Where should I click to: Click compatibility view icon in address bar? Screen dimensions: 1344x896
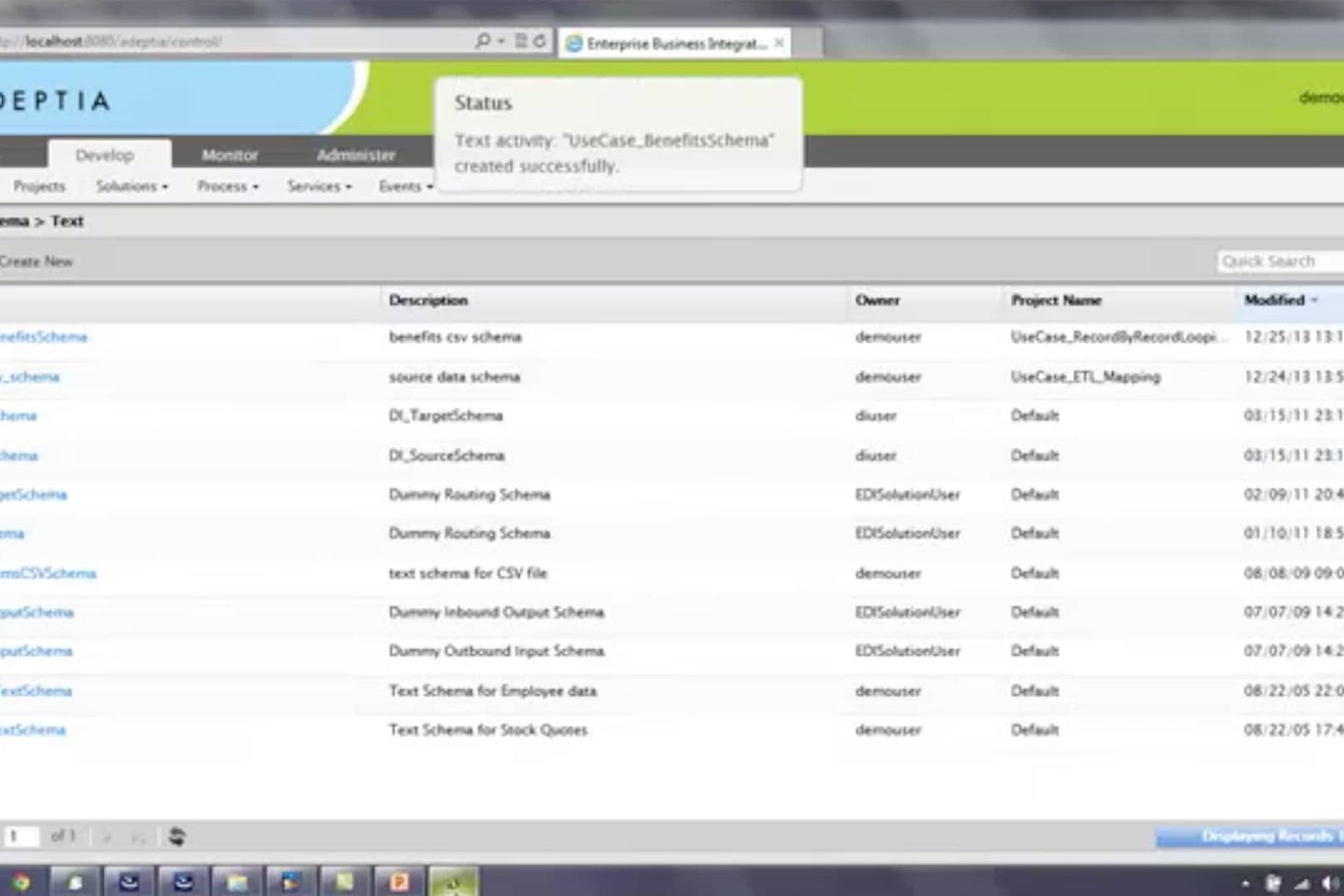(x=521, y=41)
